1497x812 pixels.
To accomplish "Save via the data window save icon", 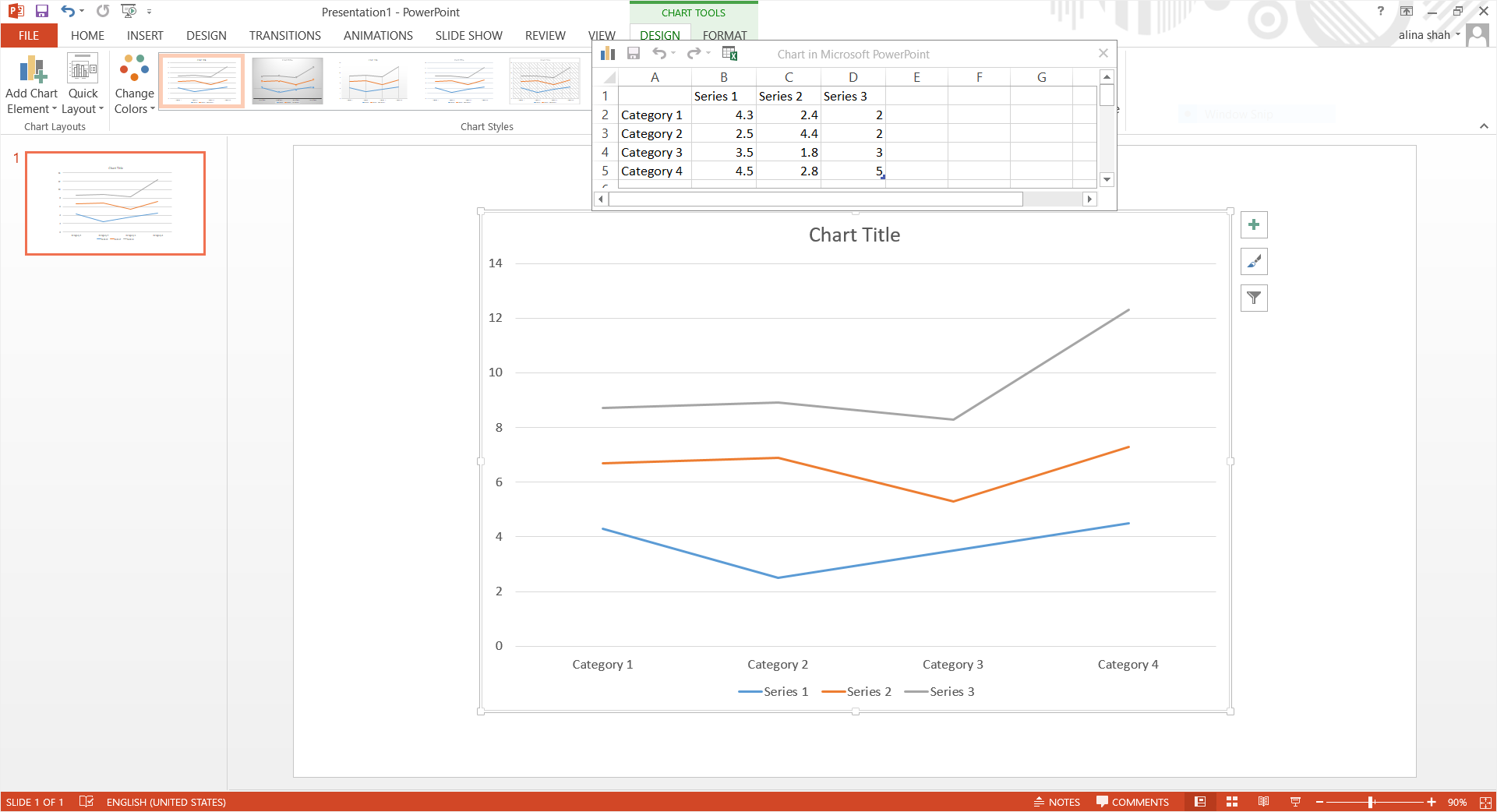I will pyautogui.click(x=634, y=53).
